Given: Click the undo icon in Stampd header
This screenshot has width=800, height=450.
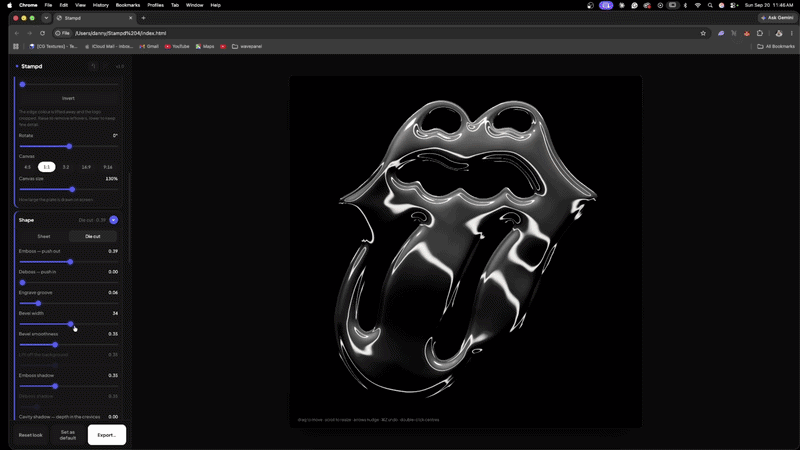Looking at the screenshot, I should click(x=93, y=66).
